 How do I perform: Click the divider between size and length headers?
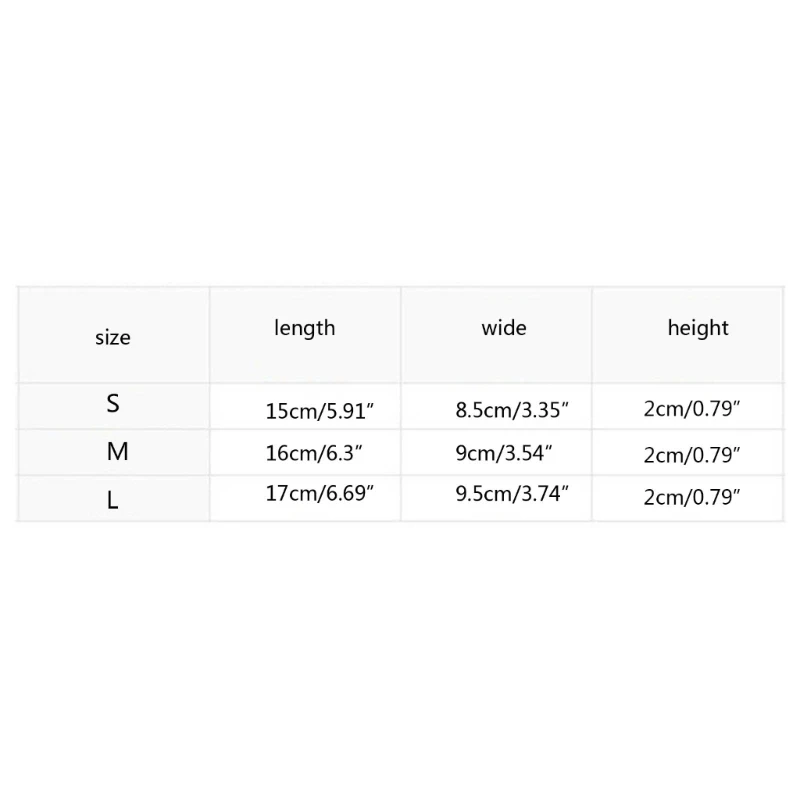(209, 334)
